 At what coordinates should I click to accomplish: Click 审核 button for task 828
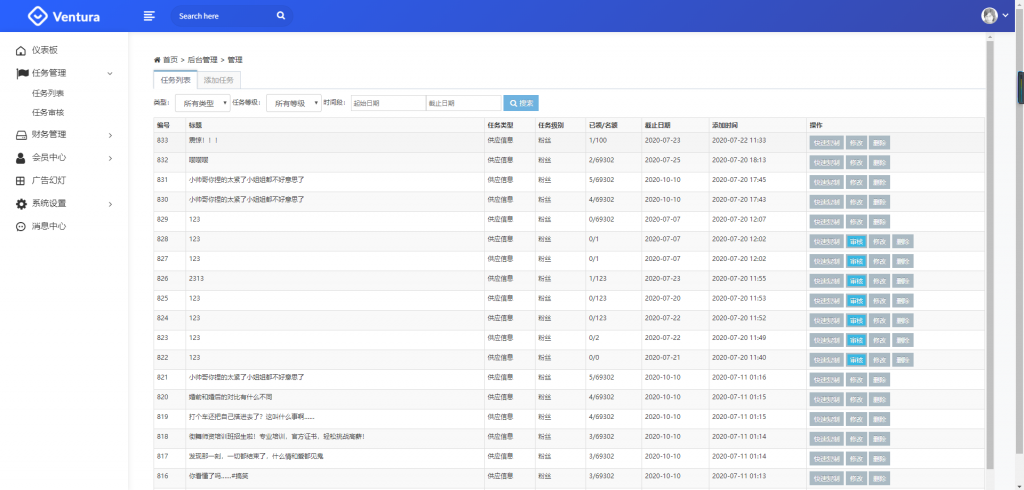856,241
